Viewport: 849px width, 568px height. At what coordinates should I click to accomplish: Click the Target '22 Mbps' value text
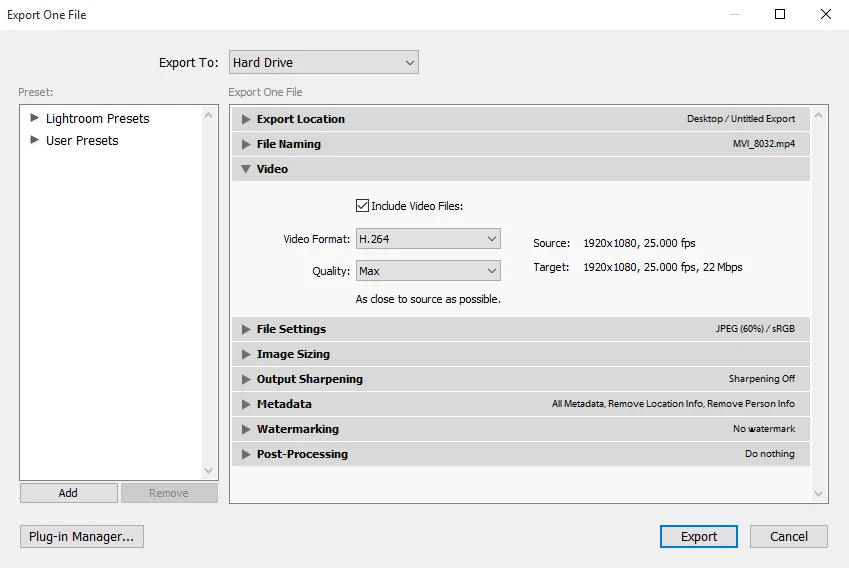pyautogui.click(x=722, y=267)
